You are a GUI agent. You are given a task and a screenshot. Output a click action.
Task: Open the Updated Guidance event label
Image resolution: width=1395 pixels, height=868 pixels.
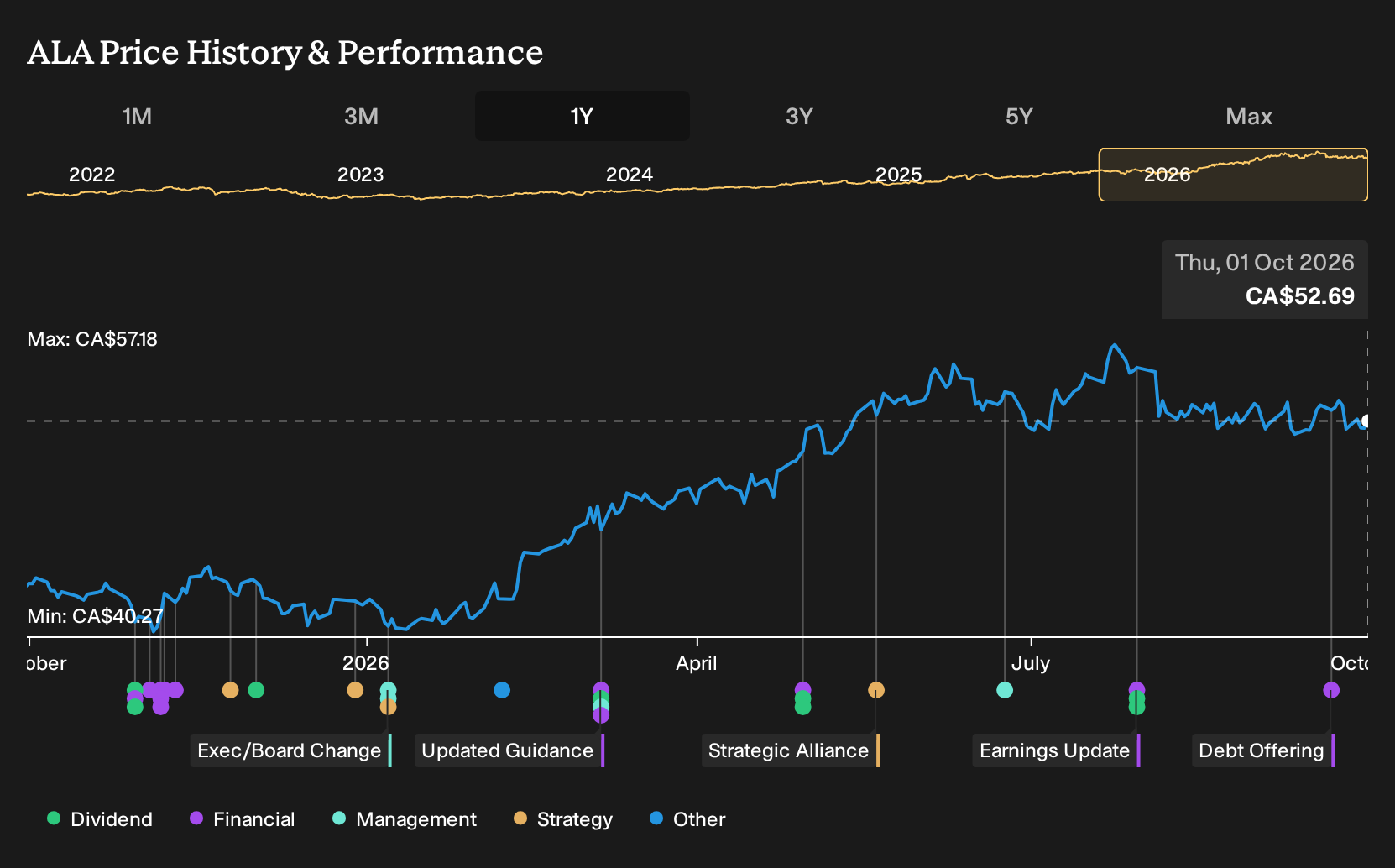point(509,750)
